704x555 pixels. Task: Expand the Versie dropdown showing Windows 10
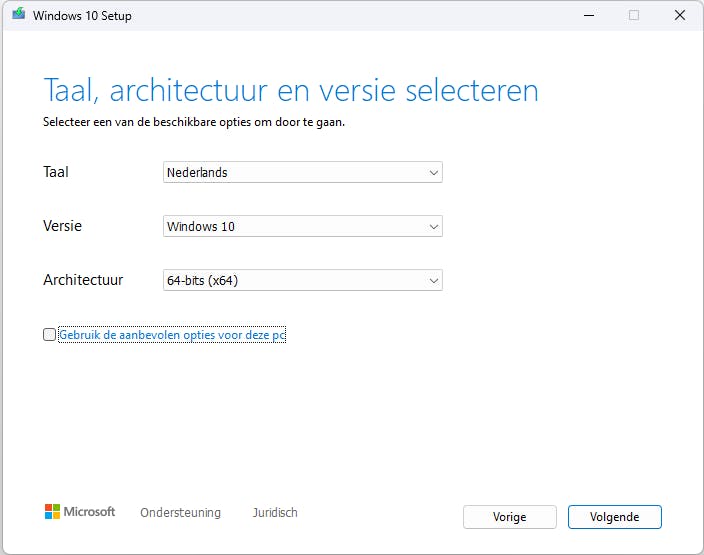[302, 226]
